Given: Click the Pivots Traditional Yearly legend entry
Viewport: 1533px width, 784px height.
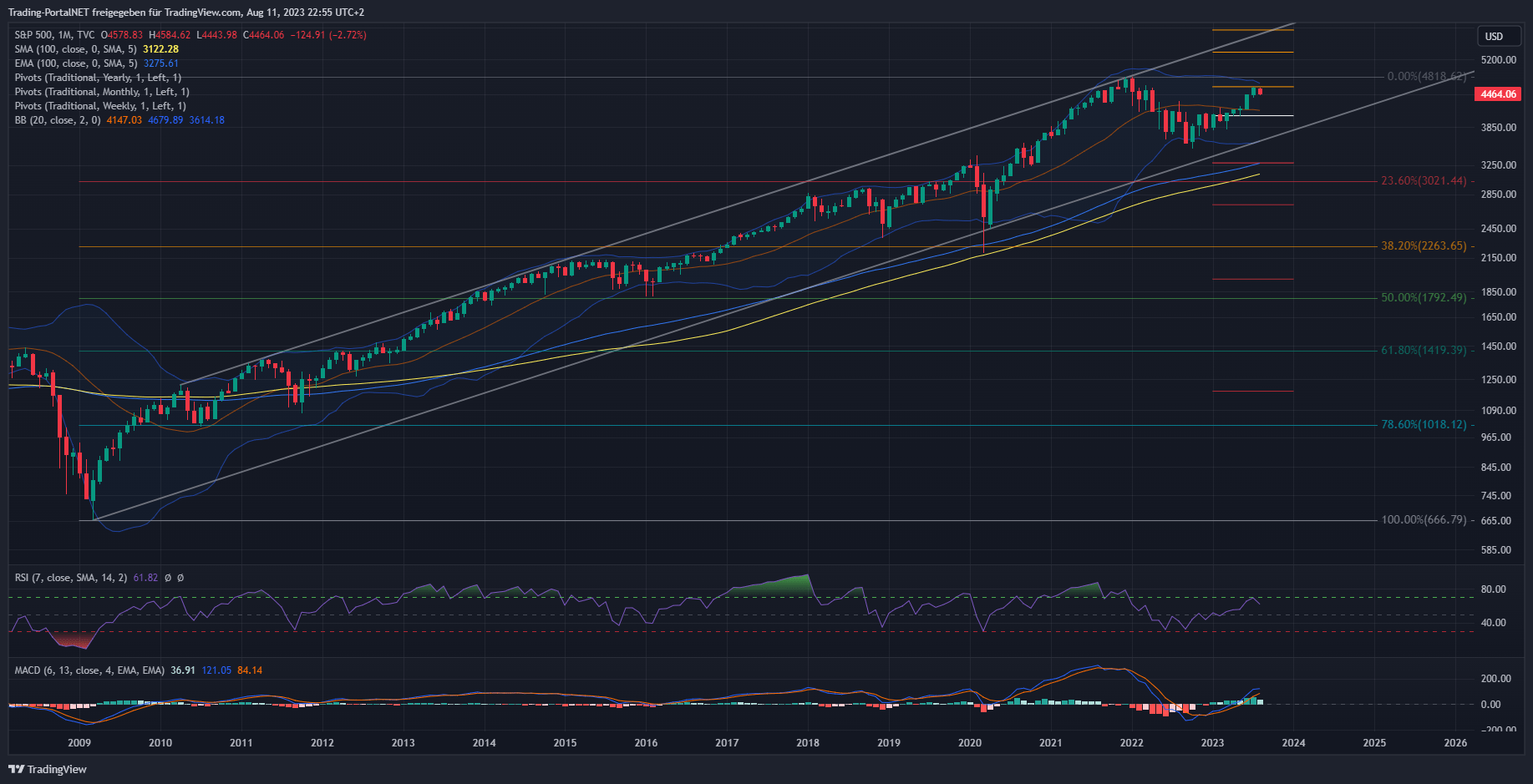Looking at the screenshot, I should click(98, 78).
